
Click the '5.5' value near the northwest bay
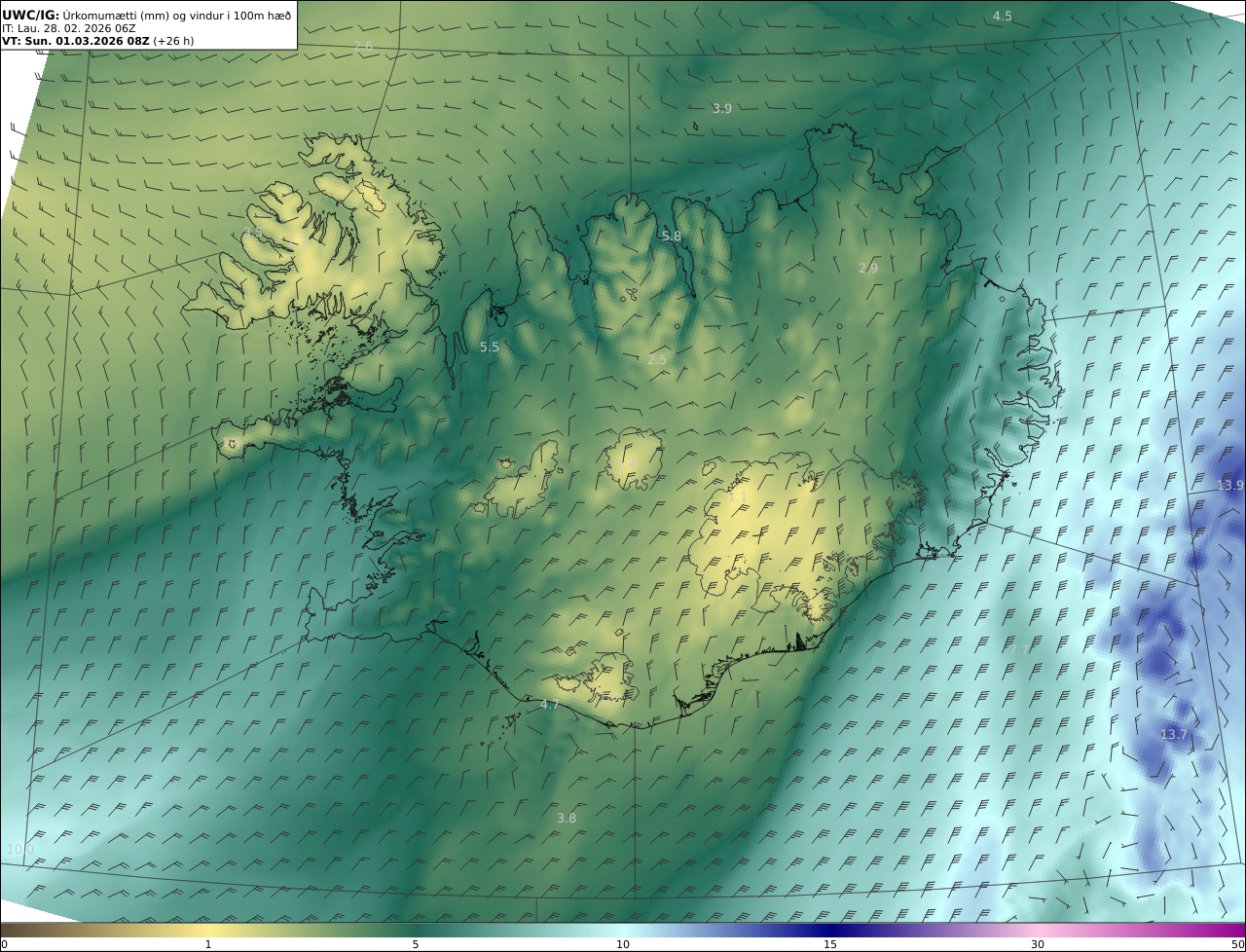coord(490,348)
